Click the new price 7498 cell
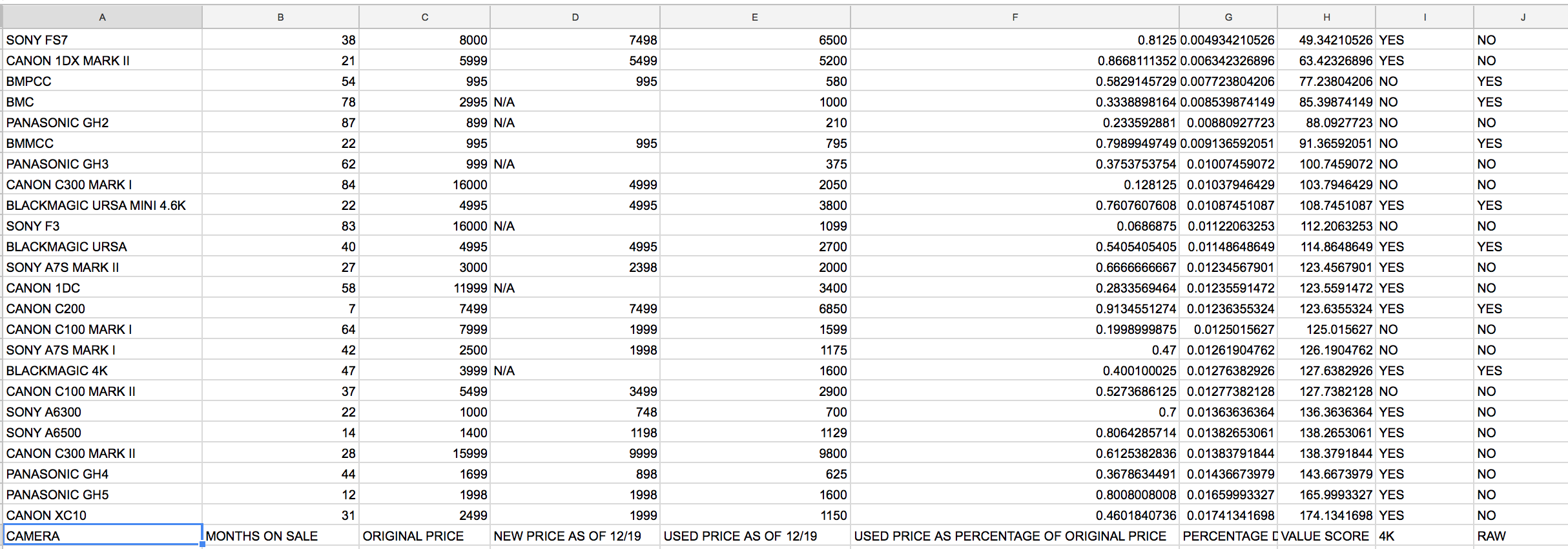Viewport: 1568px width, 549px height. (575, 40)
